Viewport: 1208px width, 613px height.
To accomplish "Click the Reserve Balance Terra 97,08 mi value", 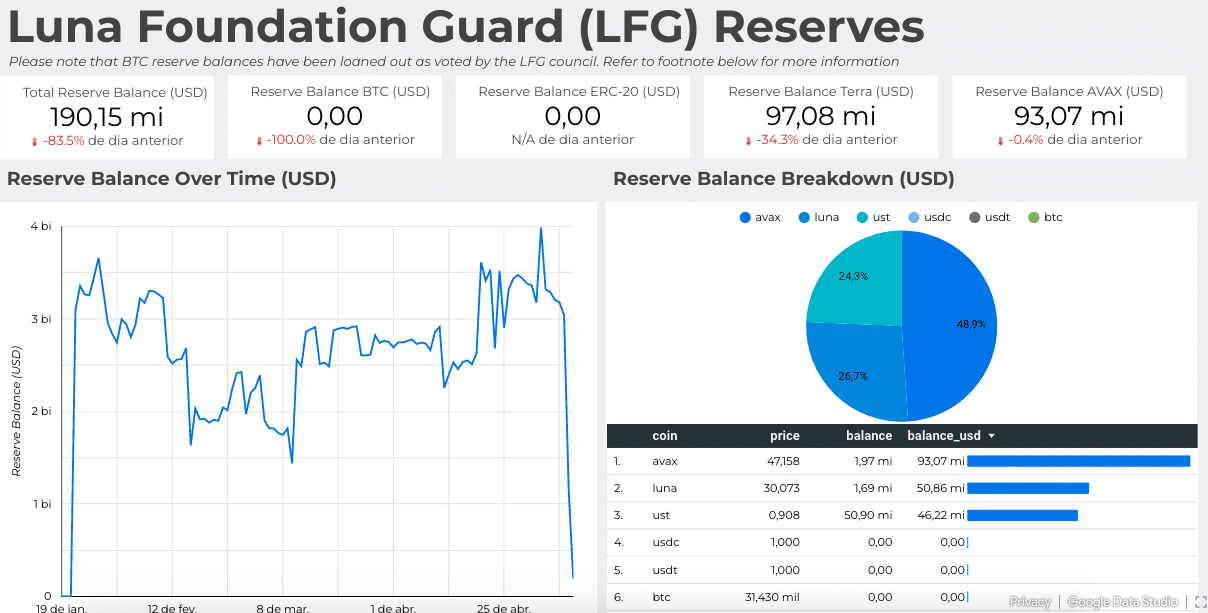I will pyautogui.click(x=821, y=117).
